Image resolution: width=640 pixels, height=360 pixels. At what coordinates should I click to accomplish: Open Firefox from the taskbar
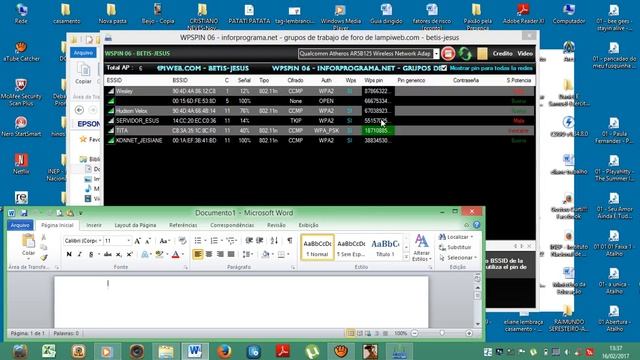(224, 351)
